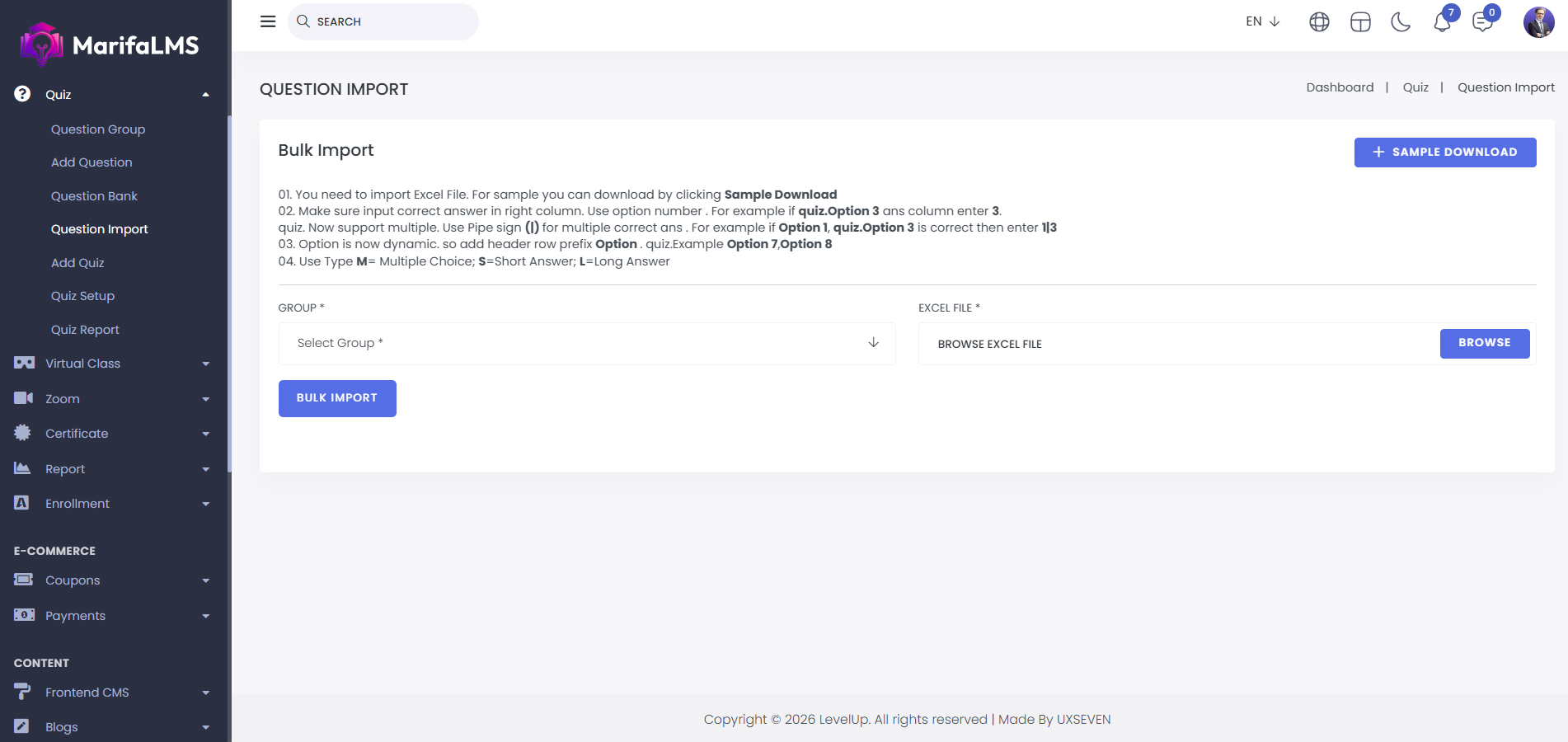1568x742 pixels.
Task: Click Browse to choose Excel file
Action: click(x=1484, y=343)
